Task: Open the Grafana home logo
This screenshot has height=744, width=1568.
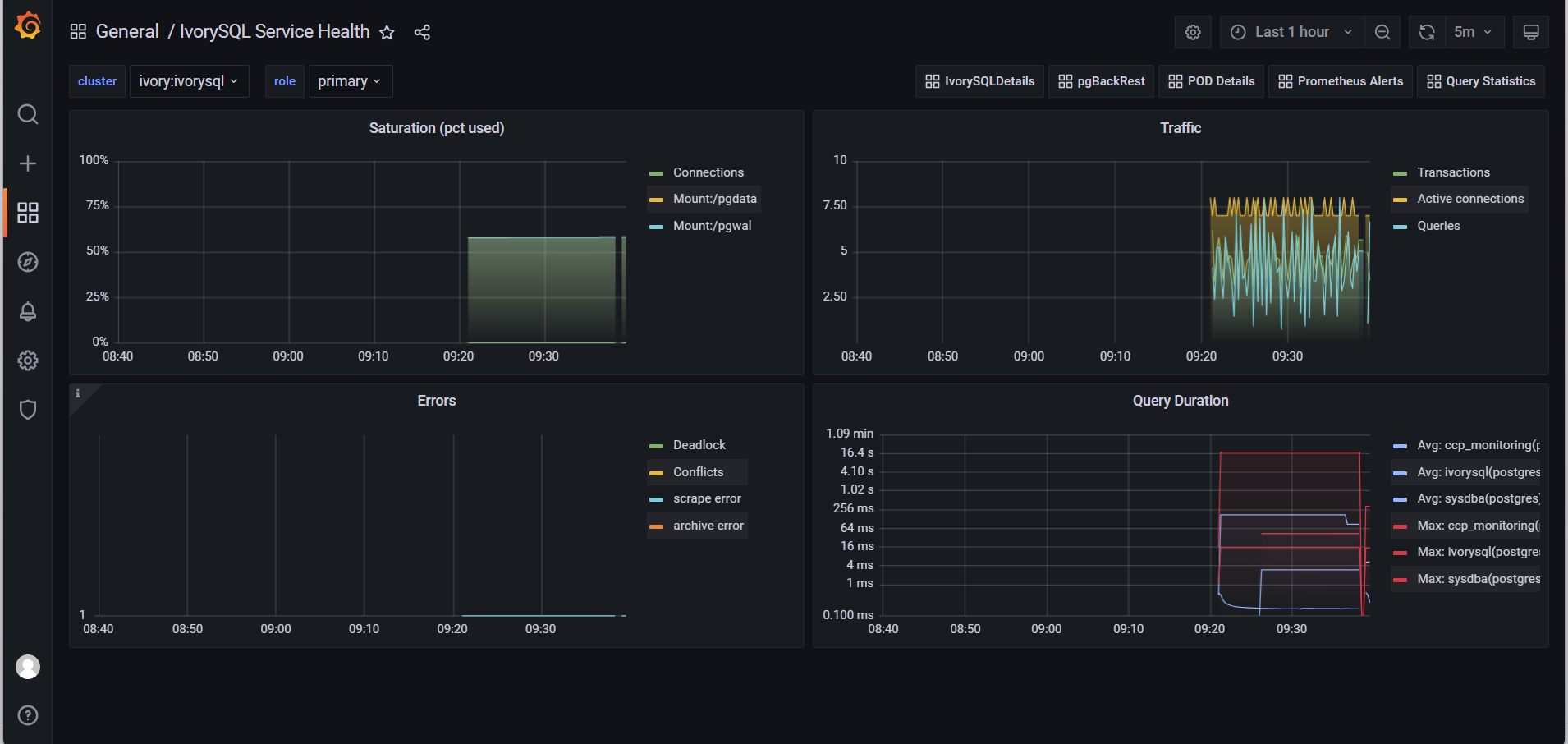Action: point(28,26)
